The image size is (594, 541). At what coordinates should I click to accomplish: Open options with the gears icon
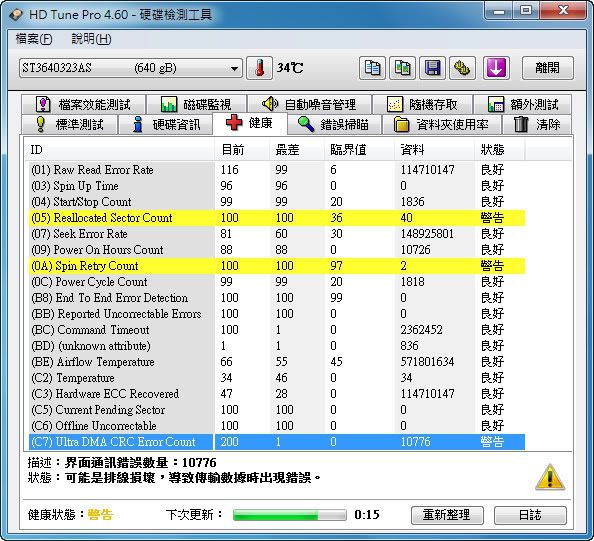tap(462, 68)
